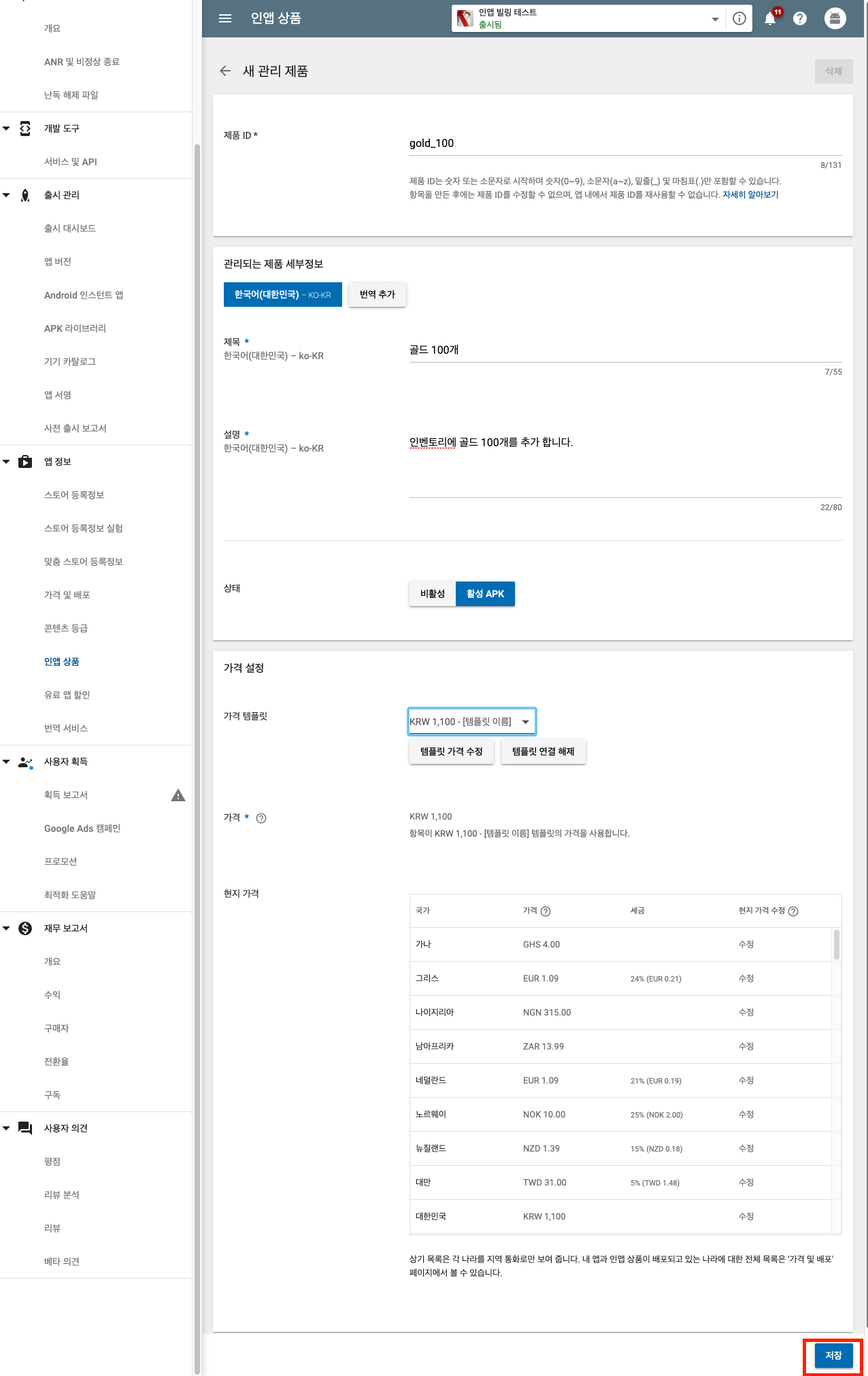The height and width of the screenshot is (1376, 868).
Task: Open the 자세히 알아보기 link
Action: pyautogui.click(x=750, y=195)
